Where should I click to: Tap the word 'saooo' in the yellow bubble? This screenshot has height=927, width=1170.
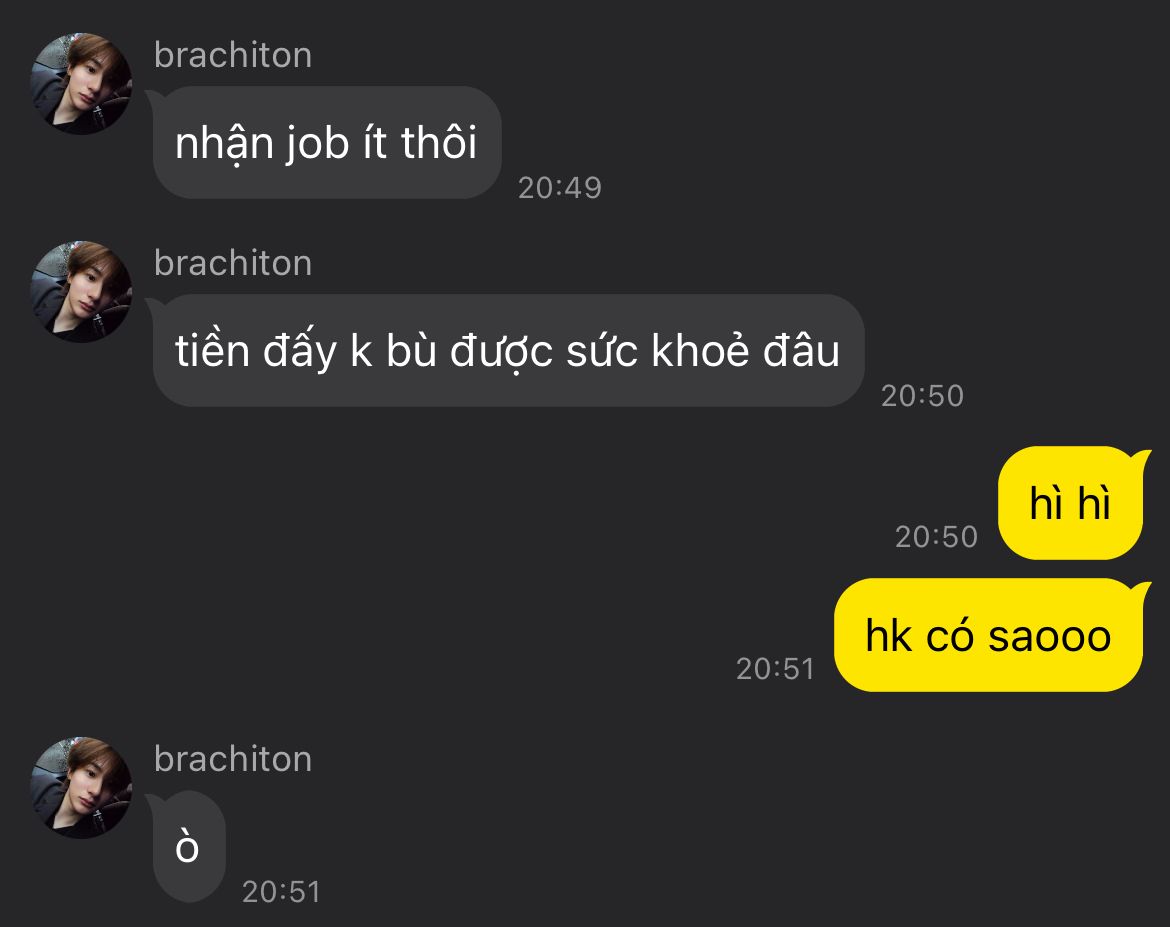coord(1050,637)
